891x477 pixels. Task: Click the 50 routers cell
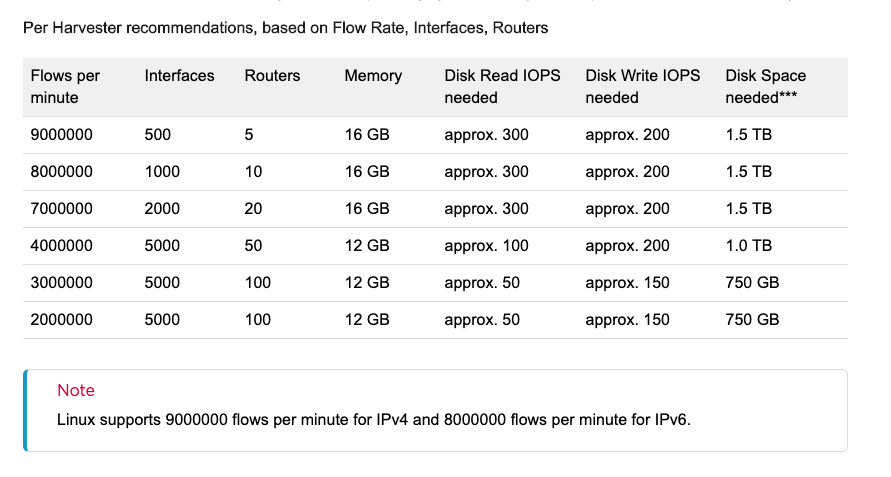point(253,246)
